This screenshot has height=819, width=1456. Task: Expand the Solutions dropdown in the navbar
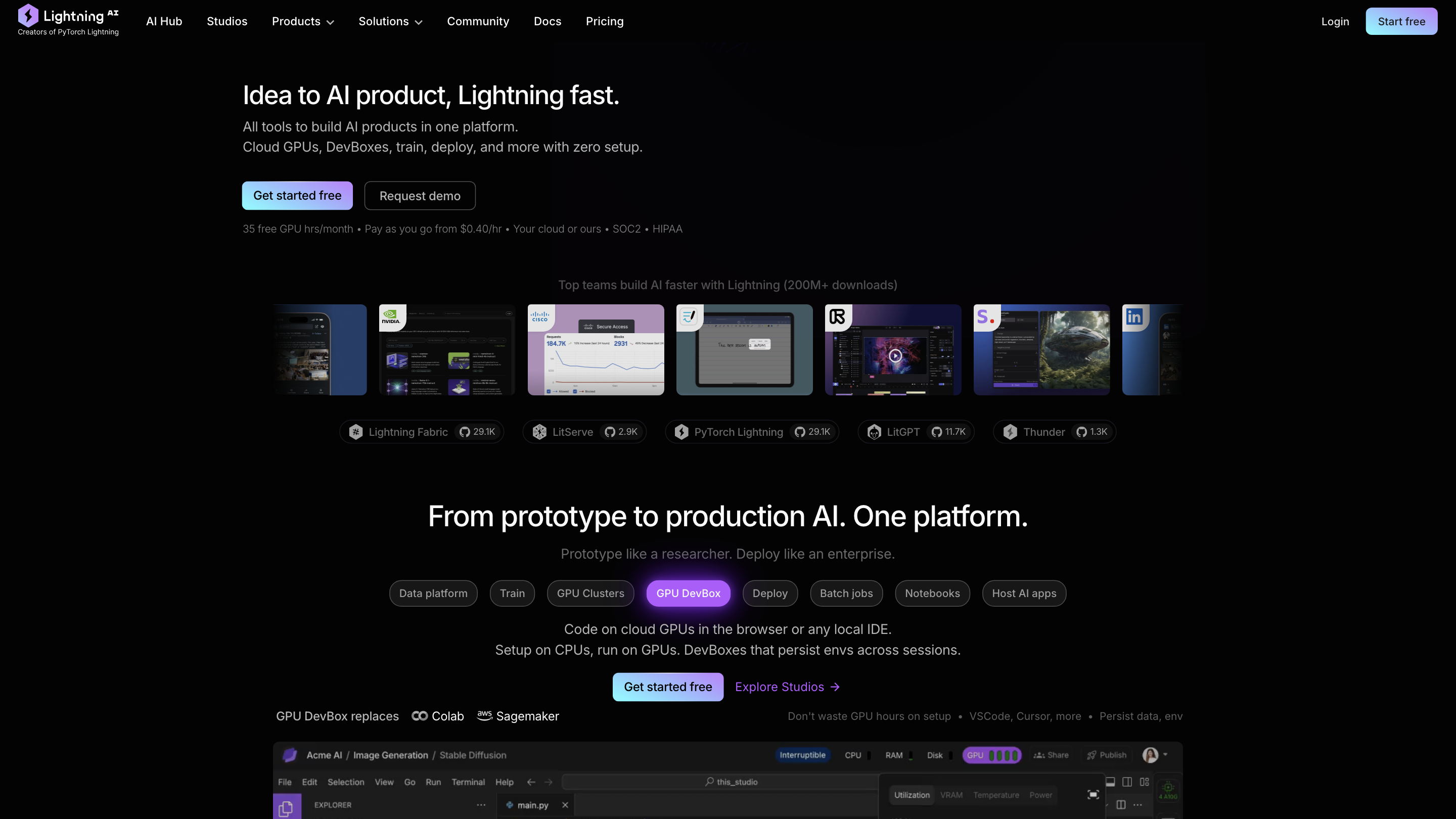click(390, 21)
